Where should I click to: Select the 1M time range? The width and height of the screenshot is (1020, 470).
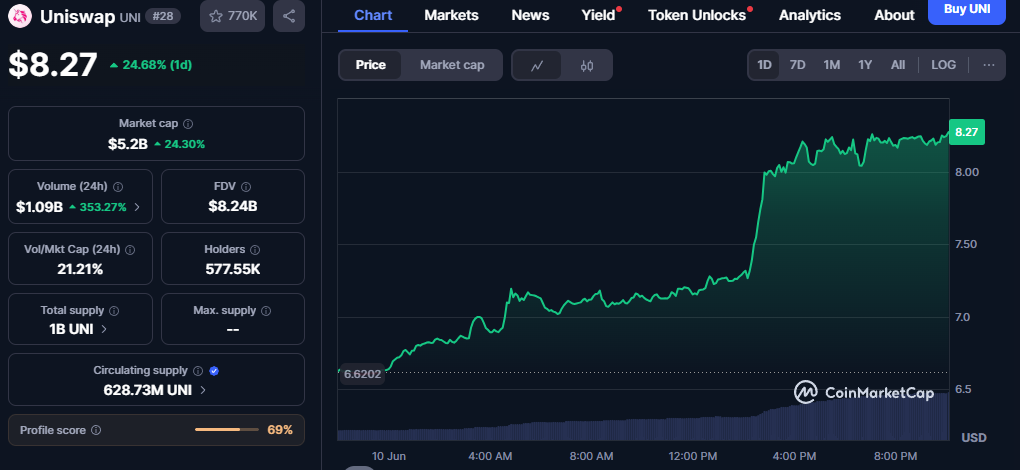tap(831, 65)
